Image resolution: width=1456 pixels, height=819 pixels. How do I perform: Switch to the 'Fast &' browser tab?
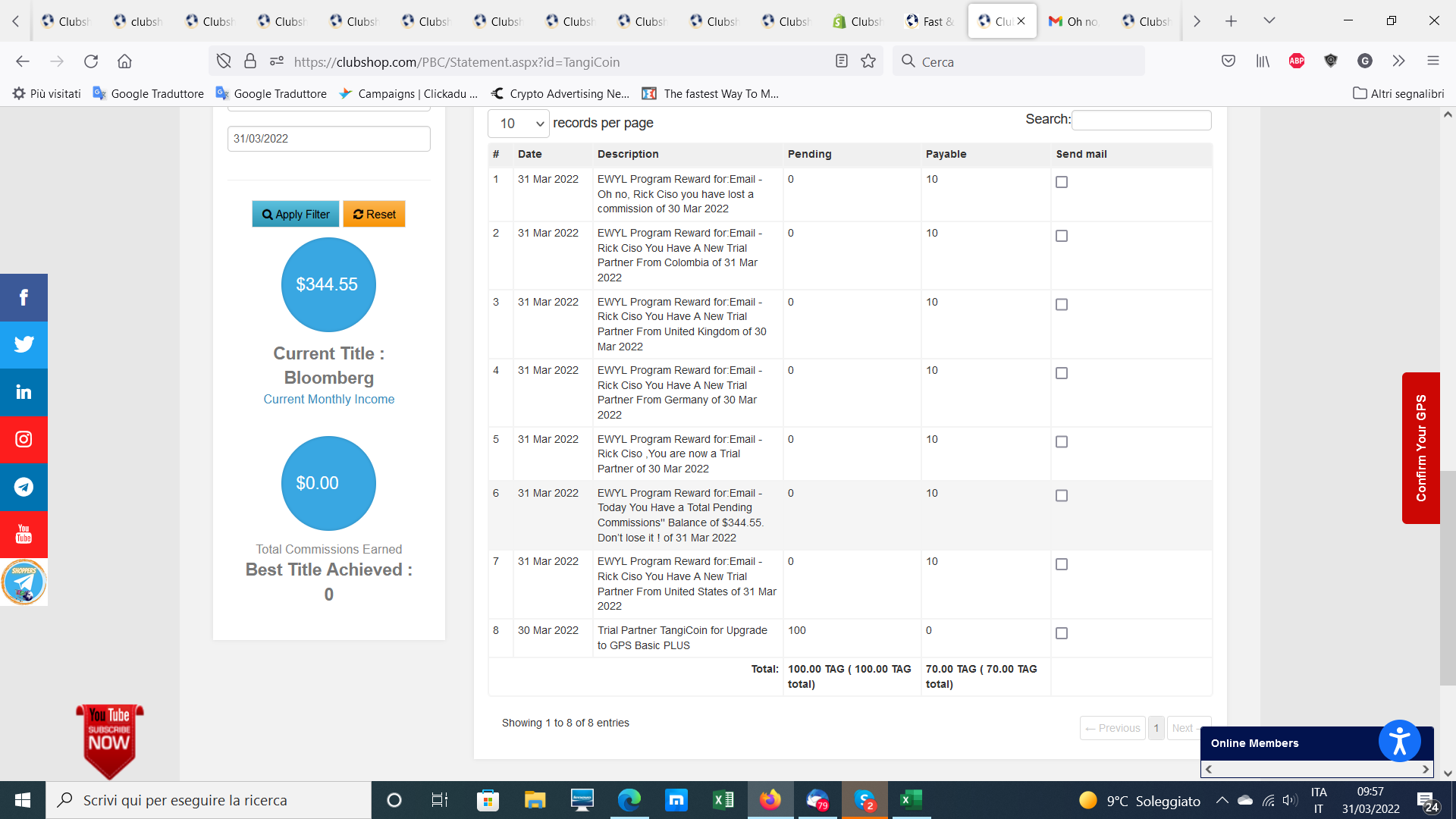point(930,21)
